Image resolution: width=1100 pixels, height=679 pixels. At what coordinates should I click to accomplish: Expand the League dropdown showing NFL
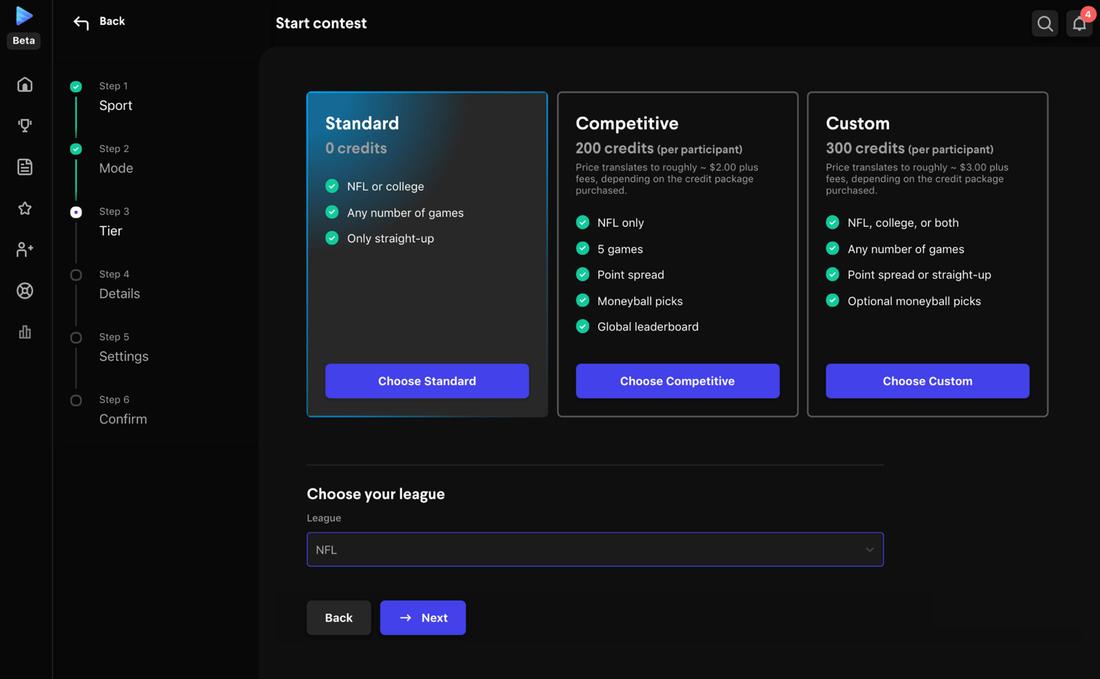(x=595, y=548)
